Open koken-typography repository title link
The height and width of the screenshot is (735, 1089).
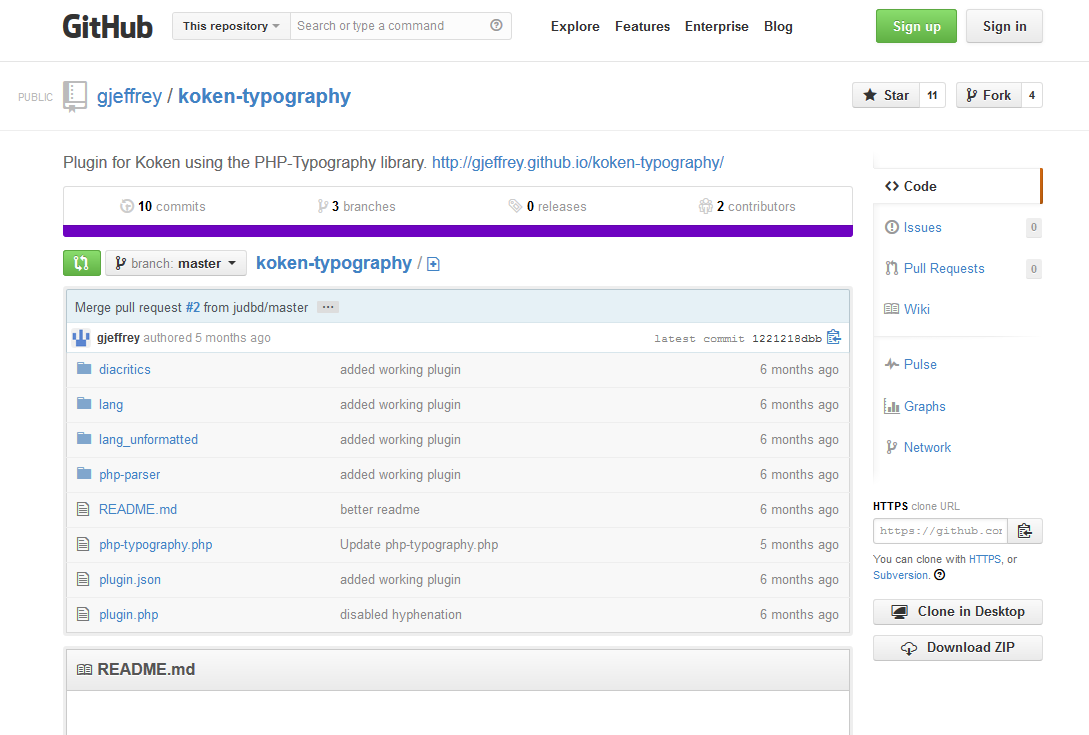[x=264, y=96]
